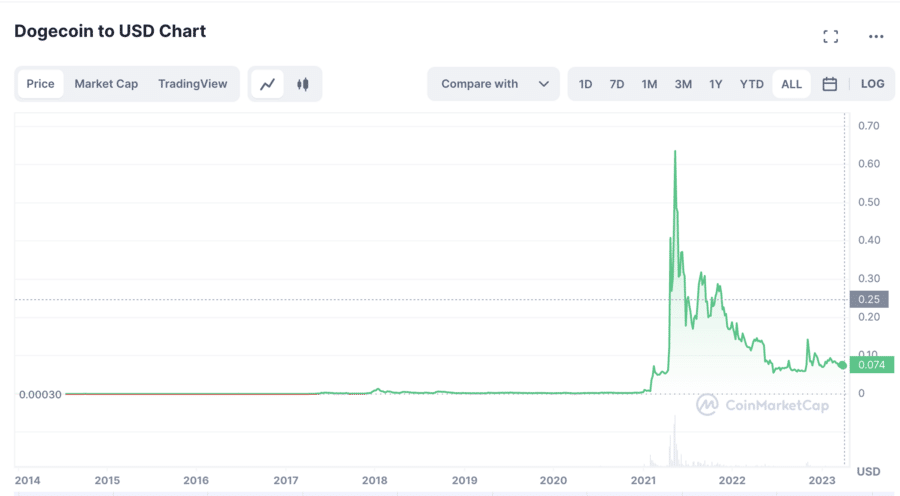The height and width of the screenshot is (496, 900).
Task: Click the 0.50 y-axis label
Action: 869,202
